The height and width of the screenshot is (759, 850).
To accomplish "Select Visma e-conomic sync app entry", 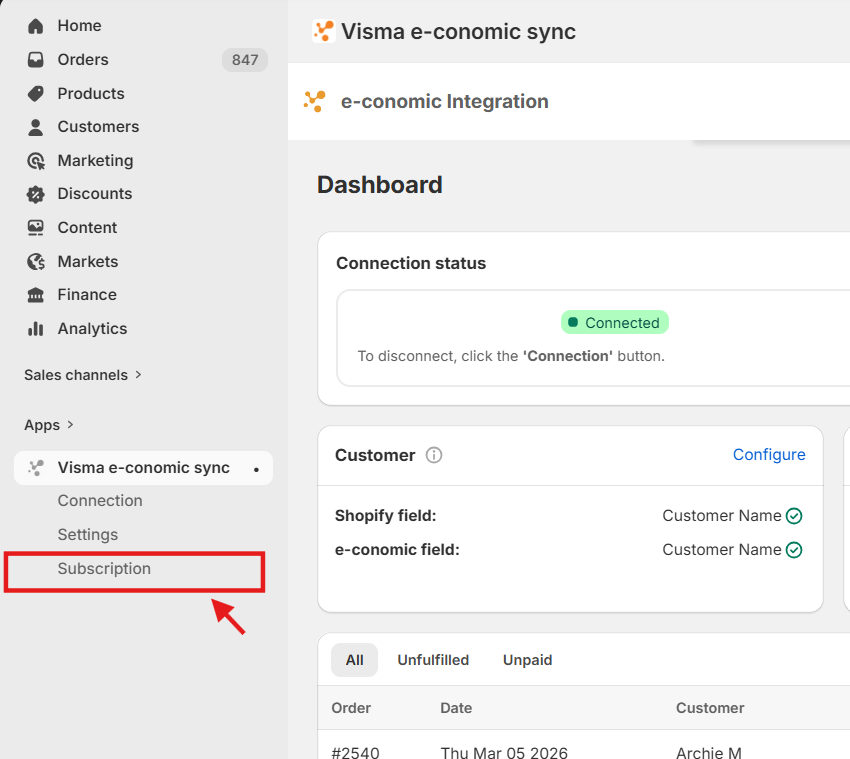I will pos(143,468).
